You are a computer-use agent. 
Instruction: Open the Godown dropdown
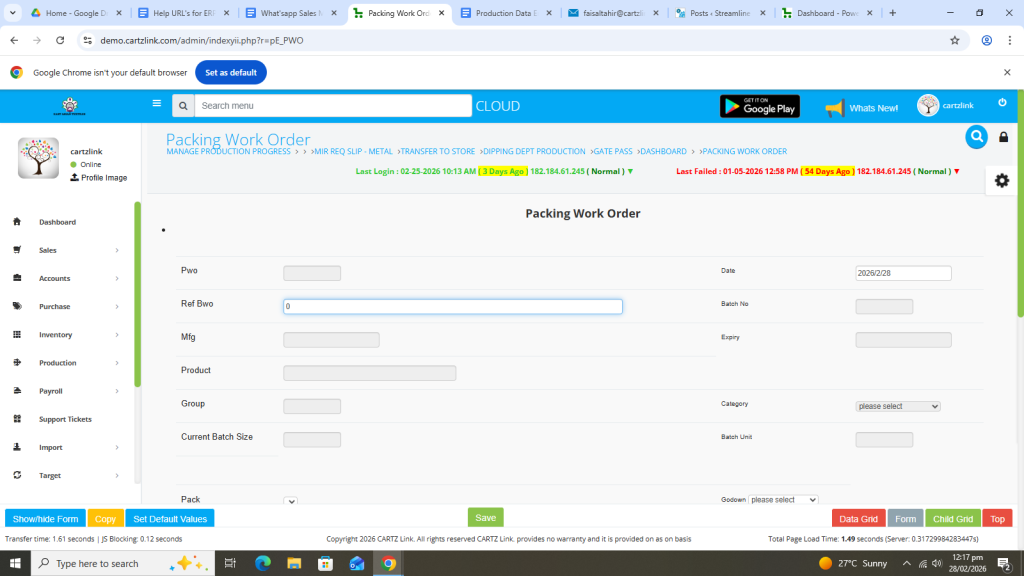coord(783,500)
